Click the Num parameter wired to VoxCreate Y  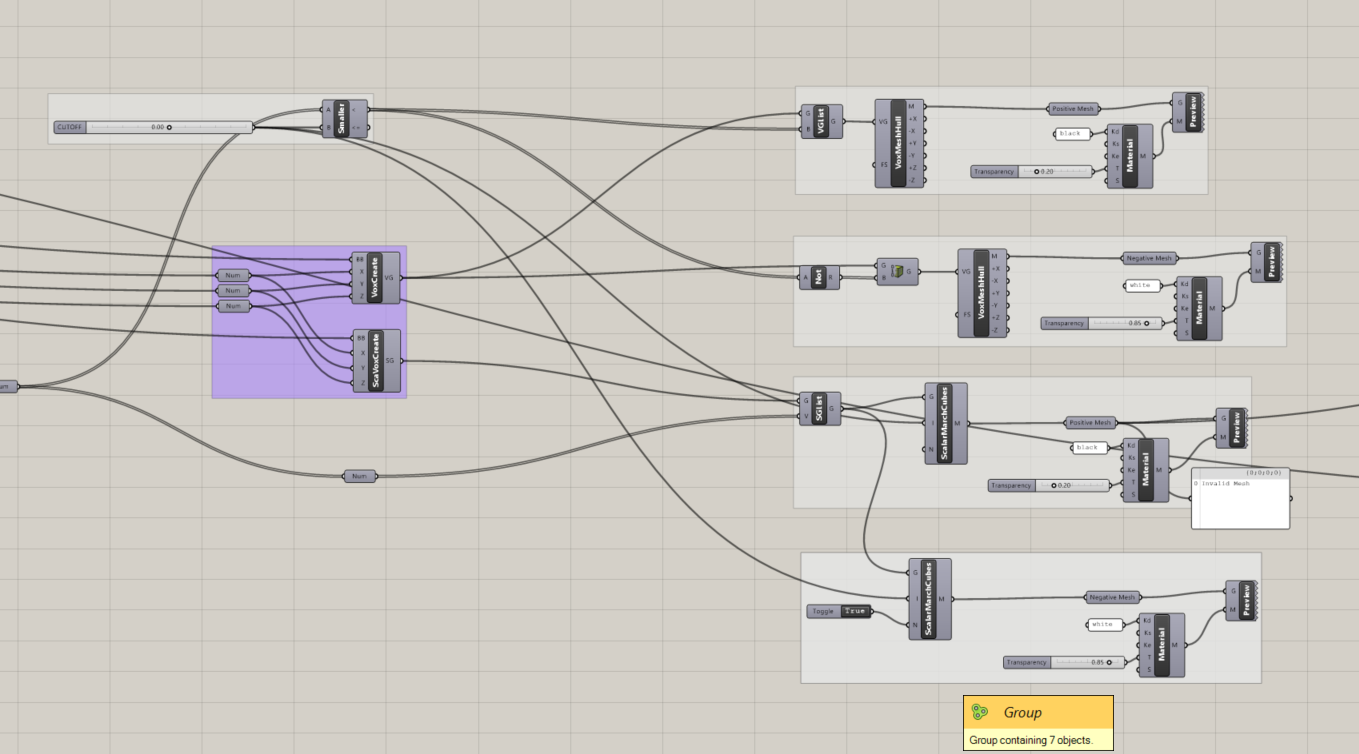[x=233, y=291]
